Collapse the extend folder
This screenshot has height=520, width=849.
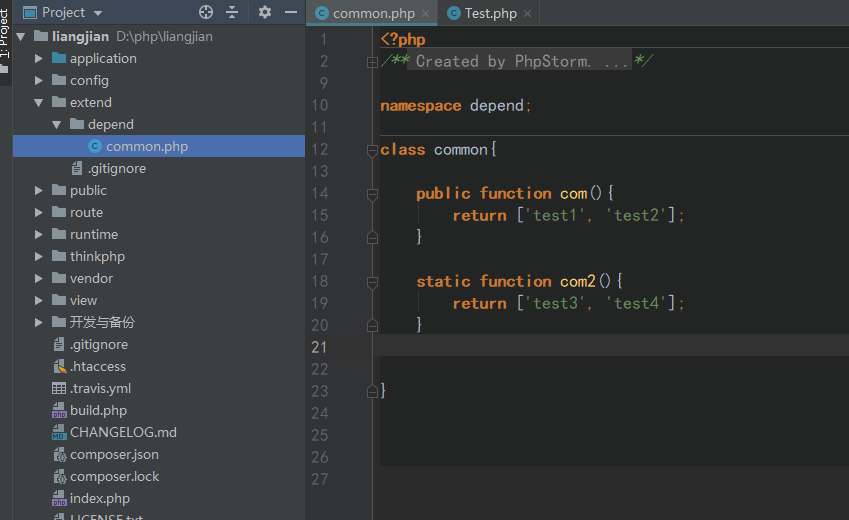click(x=39, y=103)
